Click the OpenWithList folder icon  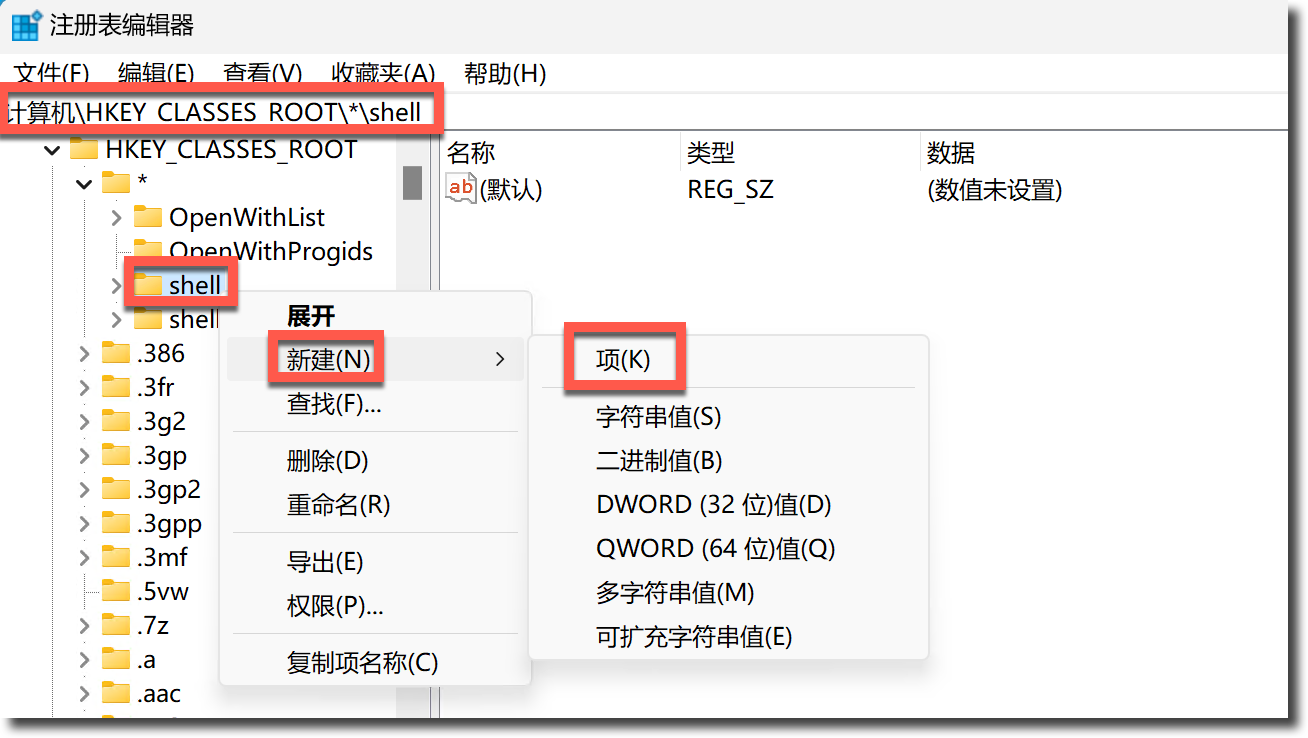coord(148,217)
